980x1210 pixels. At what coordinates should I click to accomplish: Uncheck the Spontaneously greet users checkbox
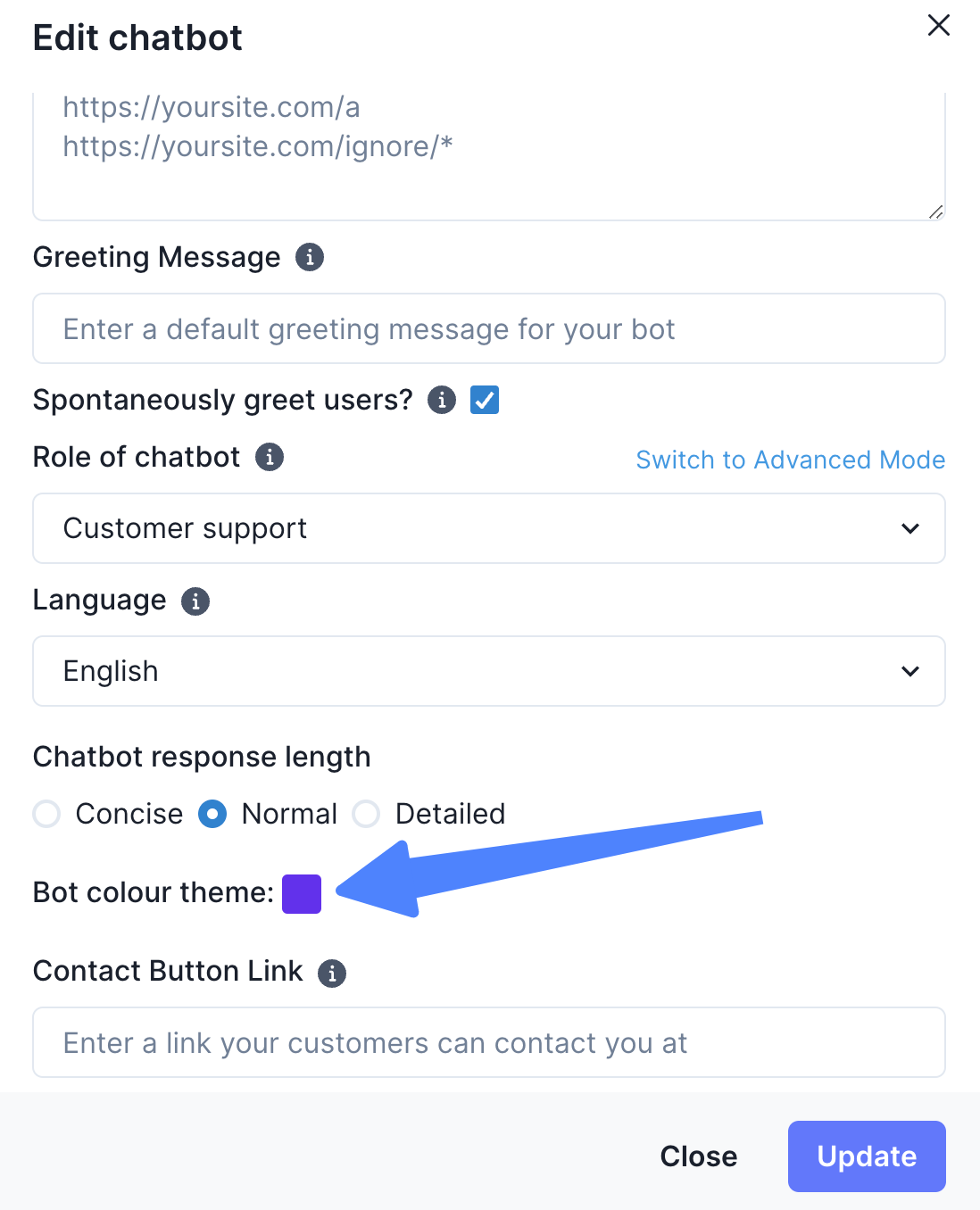pyautogui.click(x=485, y=400)
